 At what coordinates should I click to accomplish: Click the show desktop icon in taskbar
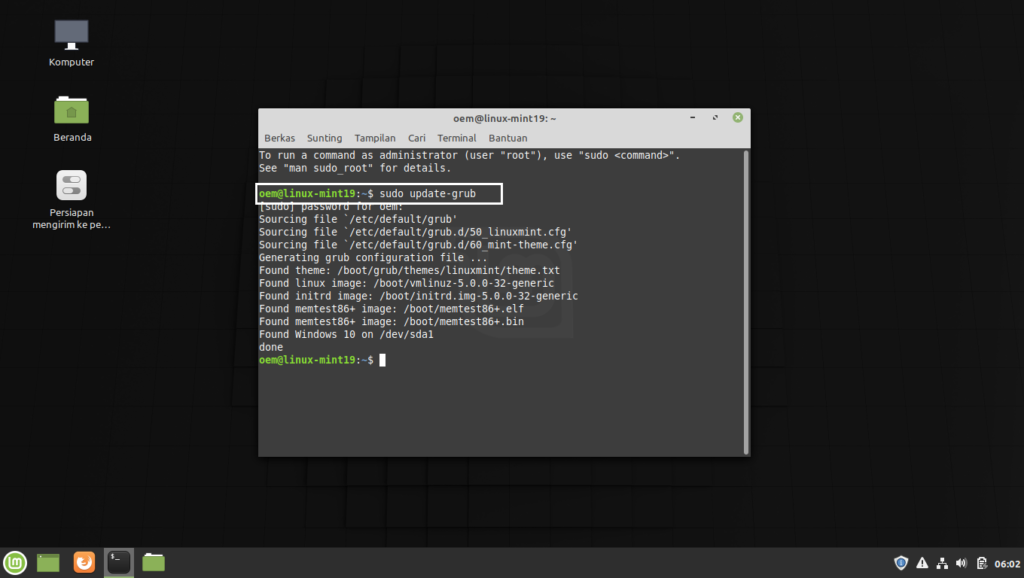click(x=48, y=562)
